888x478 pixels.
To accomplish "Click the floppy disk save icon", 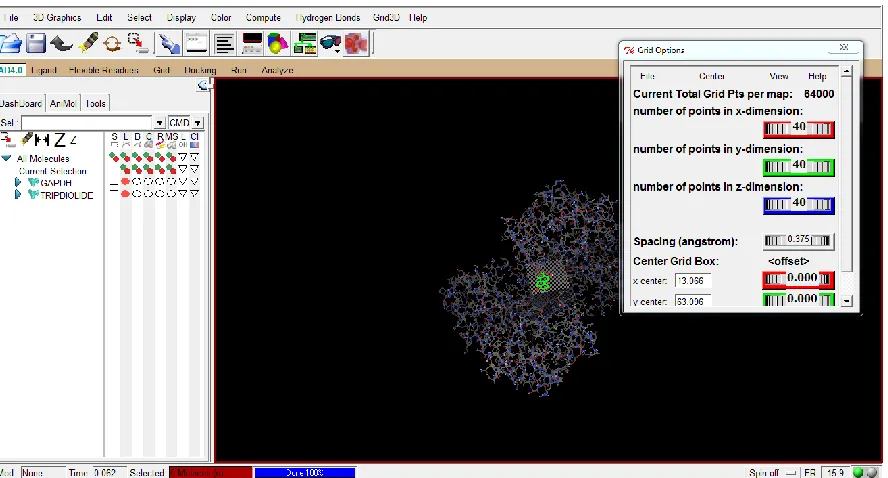I will click(36, 44).
